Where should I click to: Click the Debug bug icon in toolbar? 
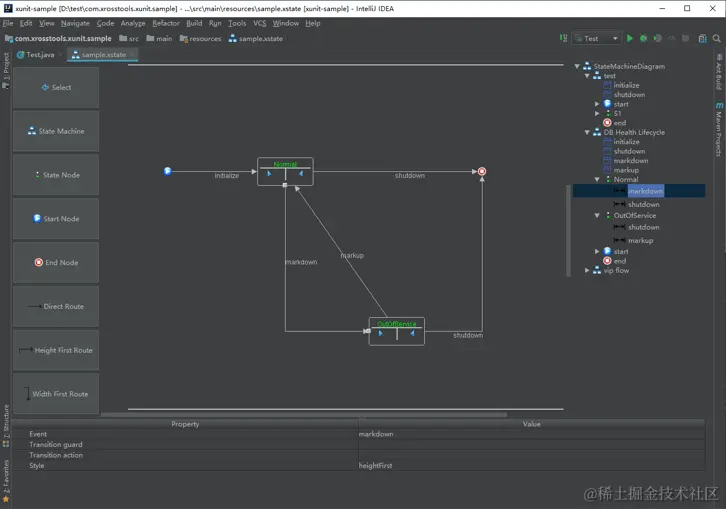(x=644, y=38)
